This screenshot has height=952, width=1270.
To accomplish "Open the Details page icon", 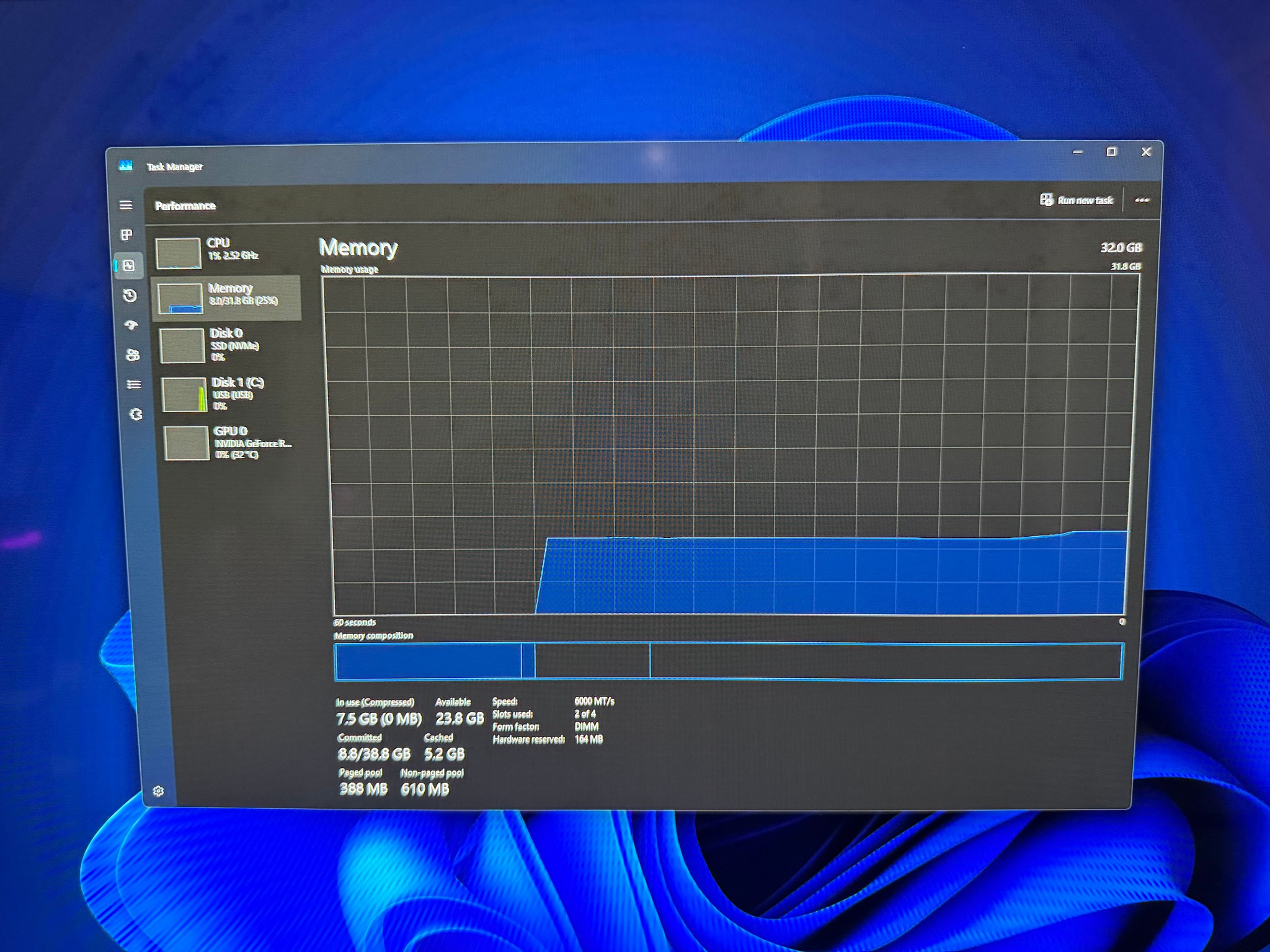I will click(x=134, y=384).
